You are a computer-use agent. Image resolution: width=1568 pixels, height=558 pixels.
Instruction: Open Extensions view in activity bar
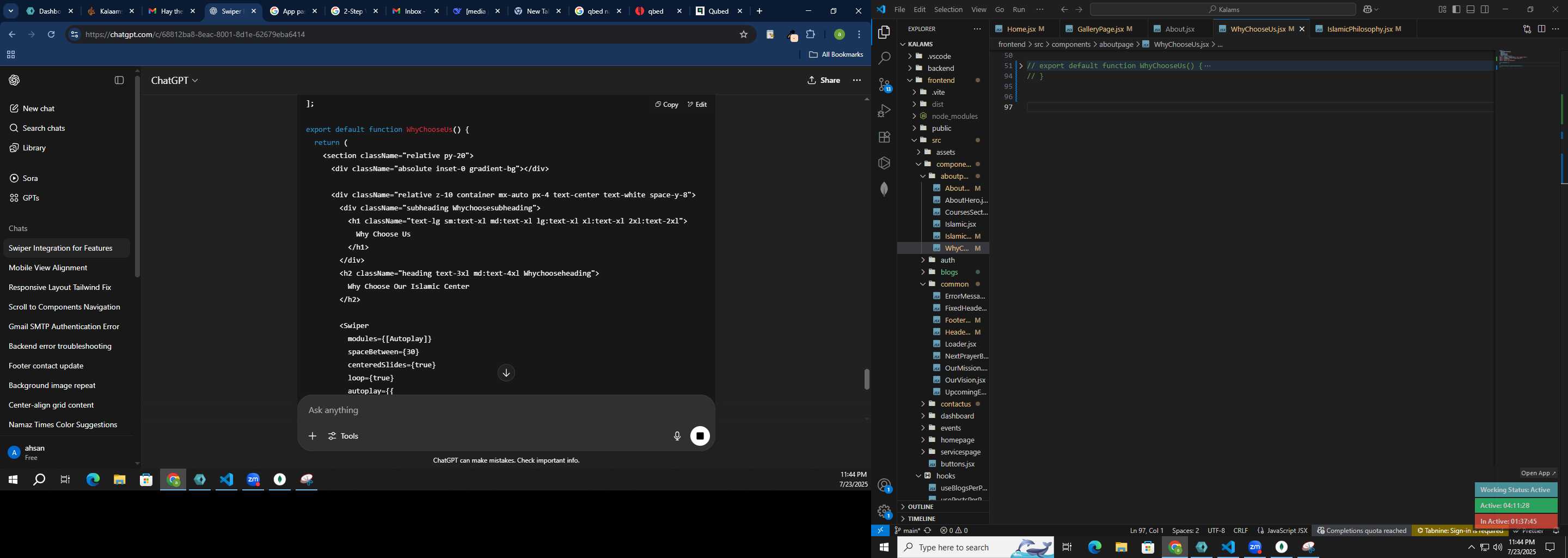[884, 137]
